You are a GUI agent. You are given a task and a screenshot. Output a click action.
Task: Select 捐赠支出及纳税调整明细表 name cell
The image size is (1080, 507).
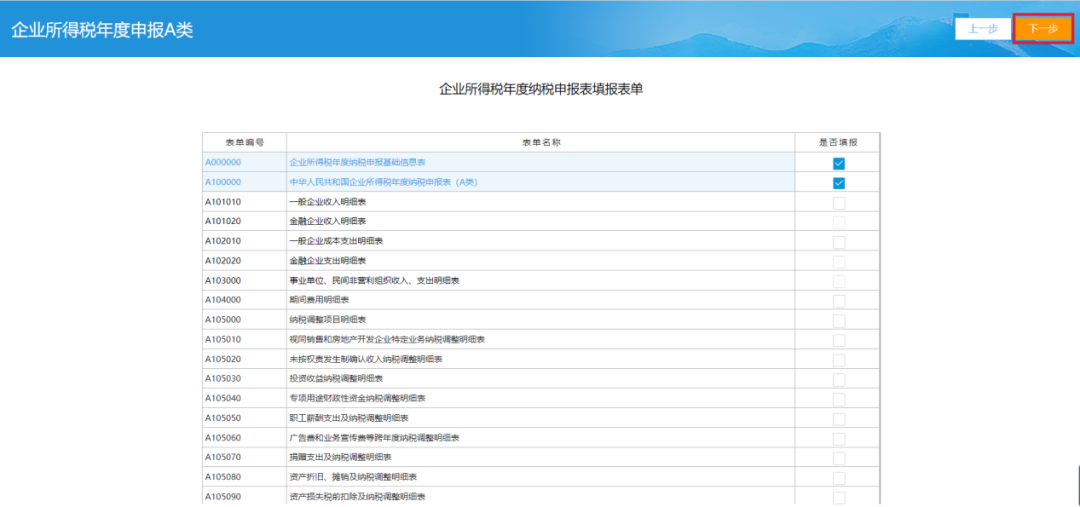[x=542, y=457]
